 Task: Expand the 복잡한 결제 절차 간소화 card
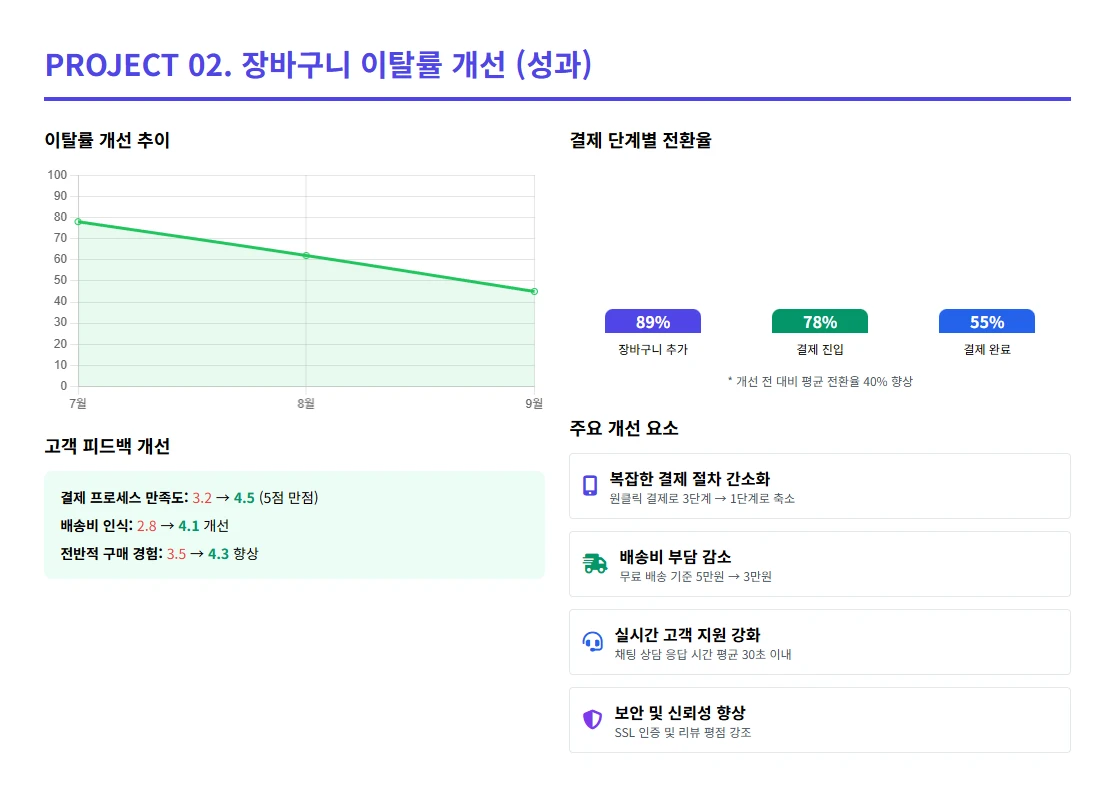click(819, 485)
